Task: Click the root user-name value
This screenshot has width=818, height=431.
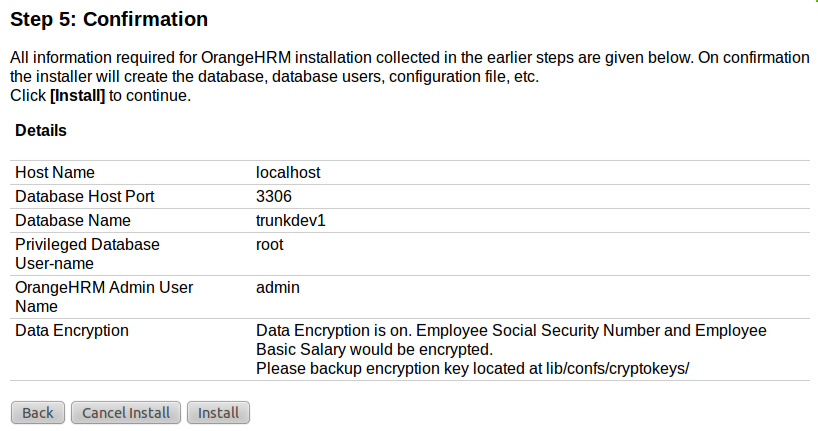Action: click(270, 244)
